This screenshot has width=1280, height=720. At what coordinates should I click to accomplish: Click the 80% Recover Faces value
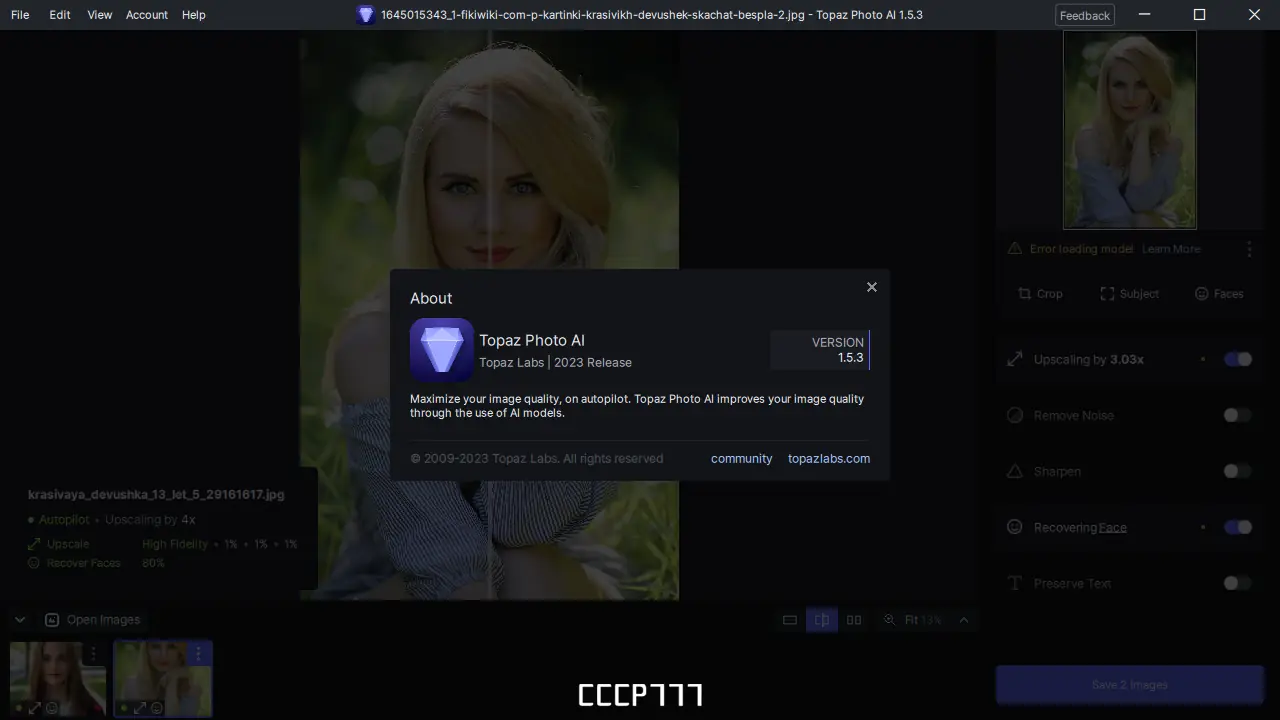click(153, 563)
